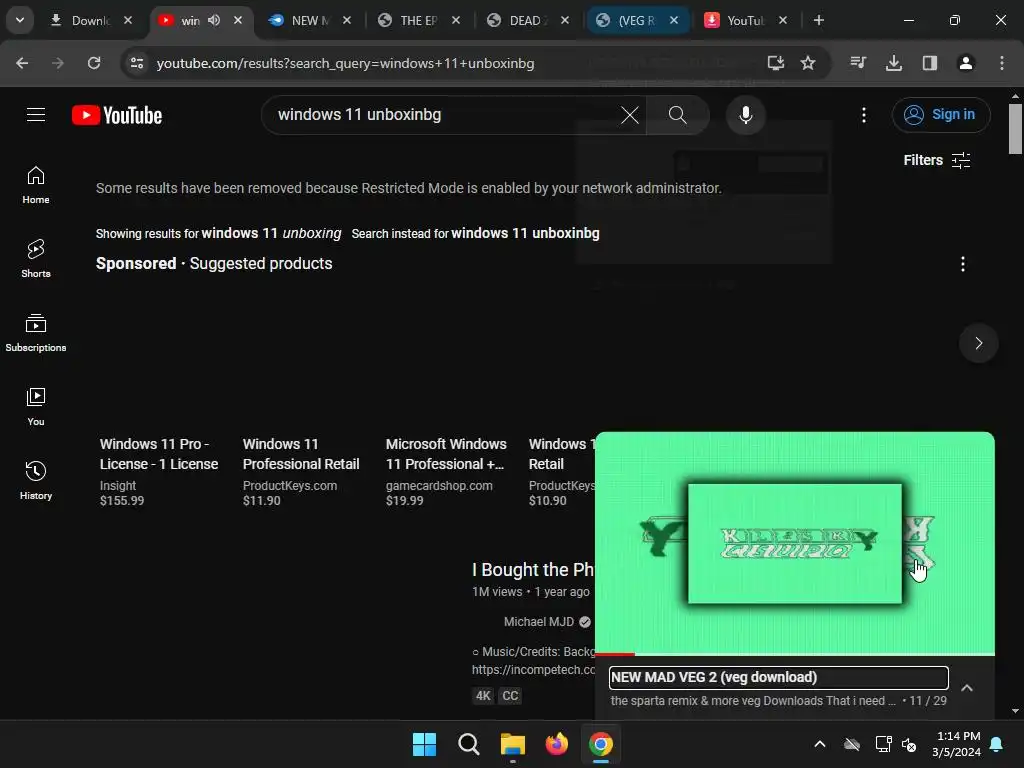The height and width of the screenshot is (768, 1024).
Task: Open Firefox from the taskbar
Action: [x=556, y=744]
